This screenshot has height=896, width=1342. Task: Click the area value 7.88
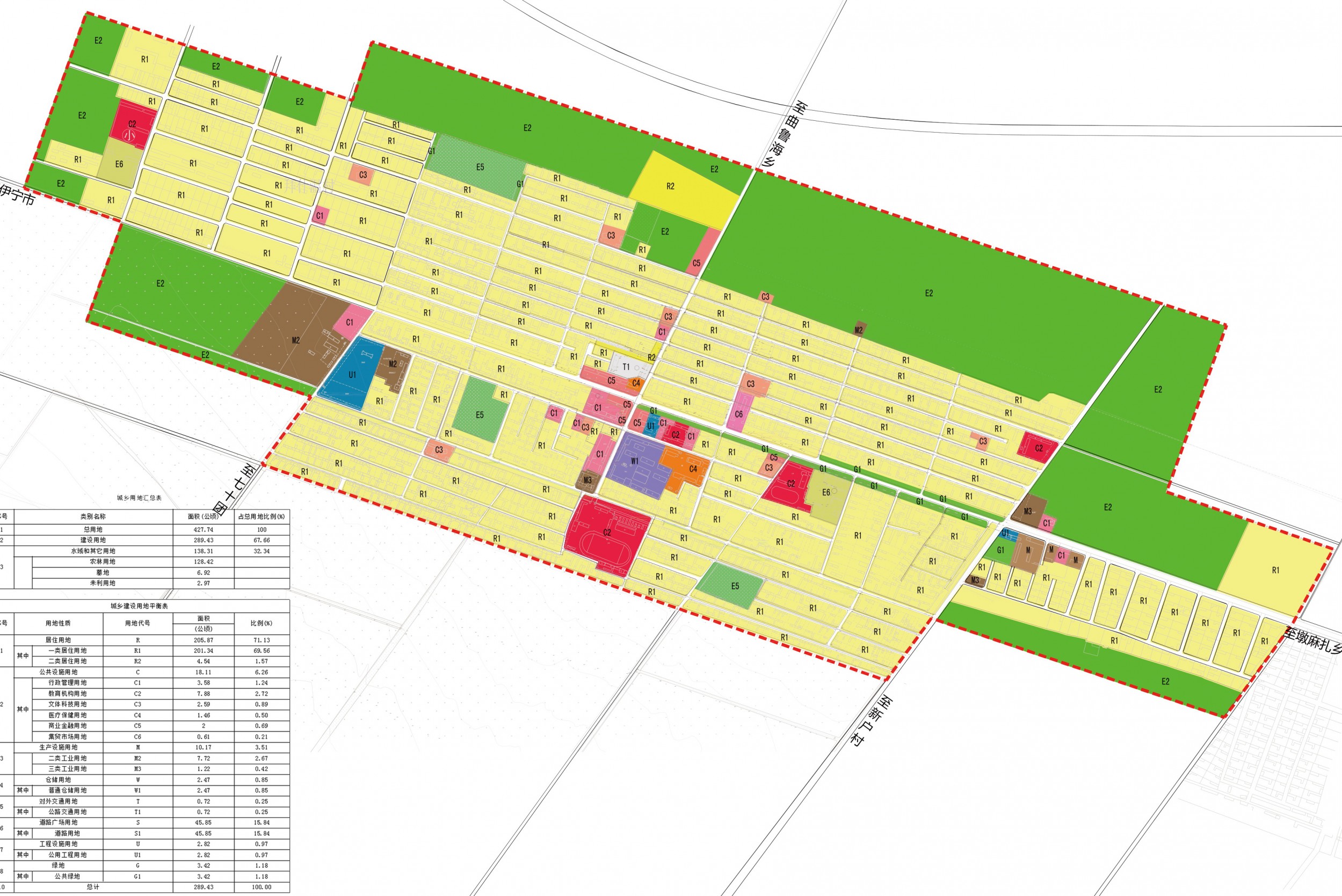204,693
